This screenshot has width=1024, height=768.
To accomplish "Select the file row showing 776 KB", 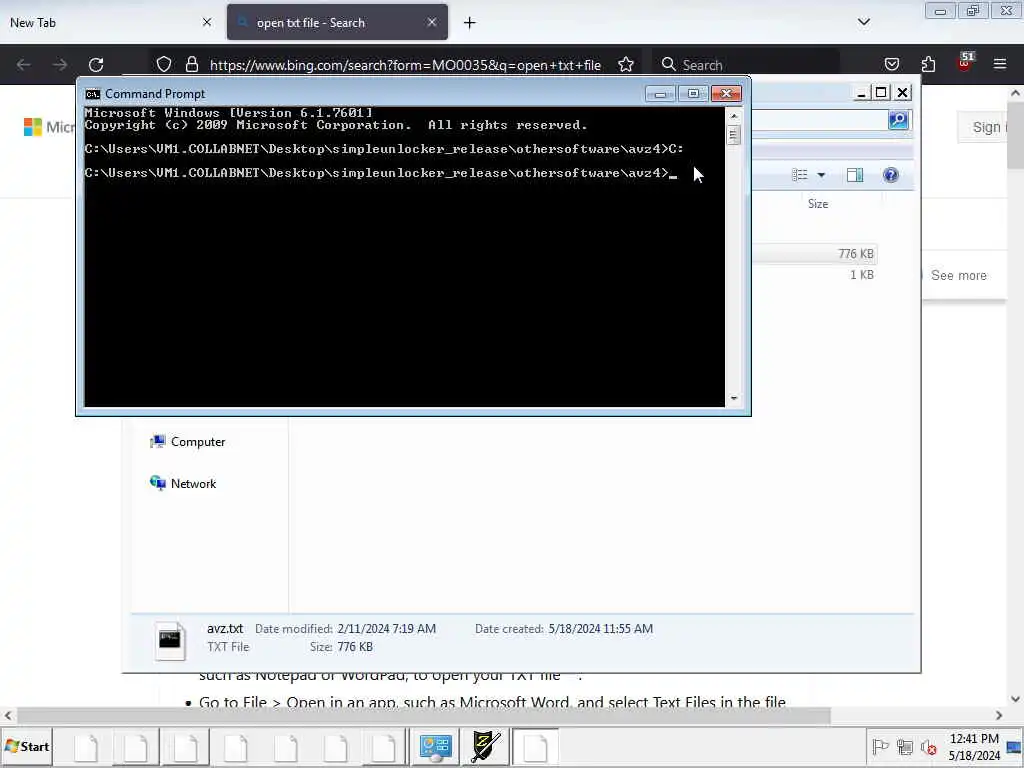I will [813, 253].
